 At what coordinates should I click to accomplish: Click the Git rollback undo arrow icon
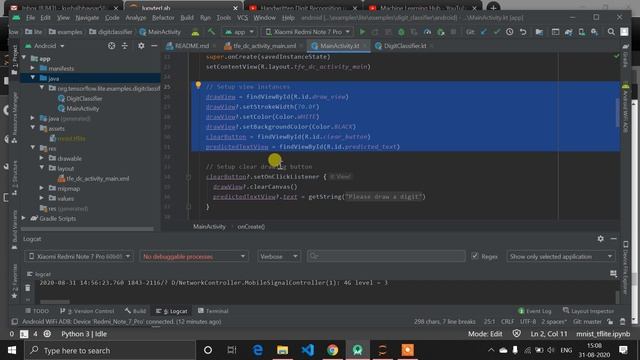coord(523,32)
